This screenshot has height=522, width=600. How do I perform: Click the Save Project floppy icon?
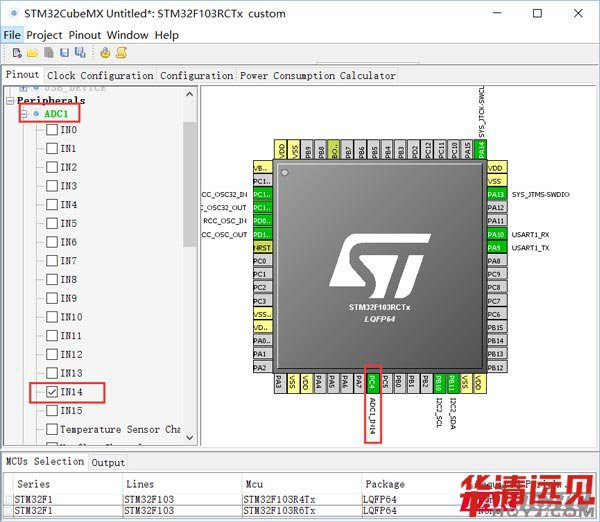click(64, 53)
